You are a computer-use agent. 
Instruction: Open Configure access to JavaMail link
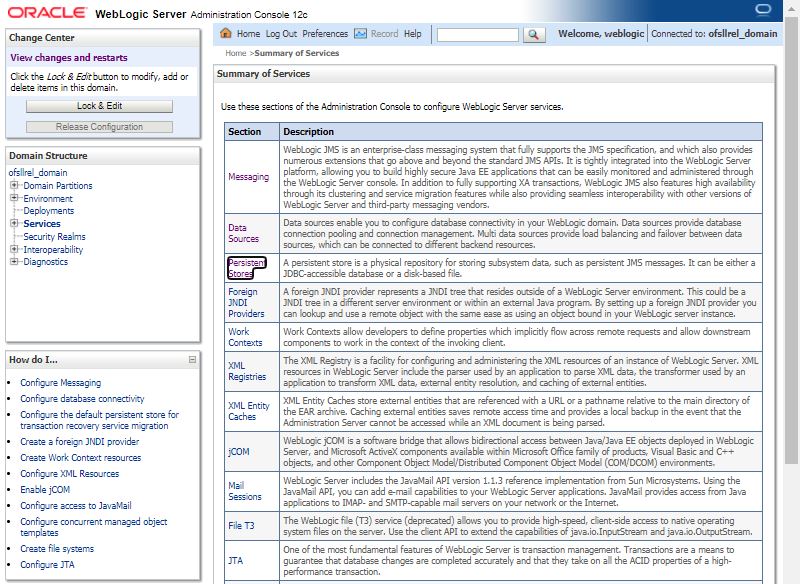tap(76, 505)
